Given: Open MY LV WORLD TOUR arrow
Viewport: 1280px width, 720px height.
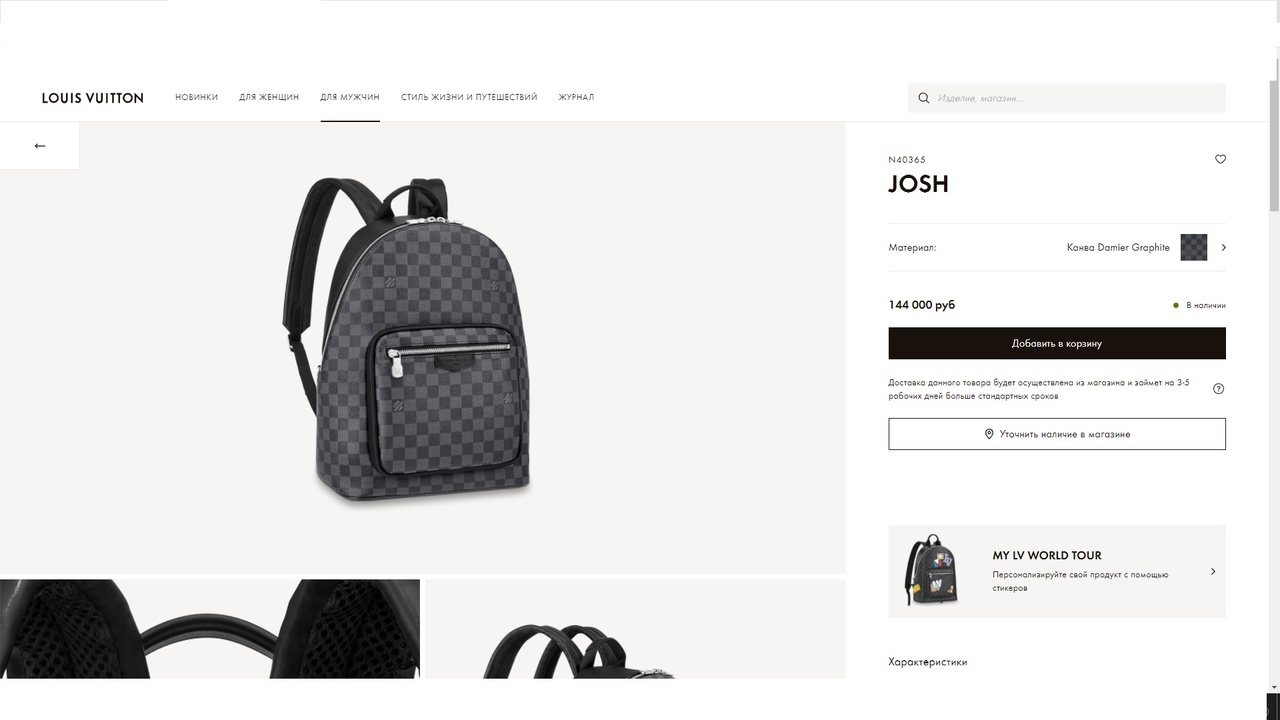Looking at the screenshot, I should pyautogui.click(x=1213, y=571).
